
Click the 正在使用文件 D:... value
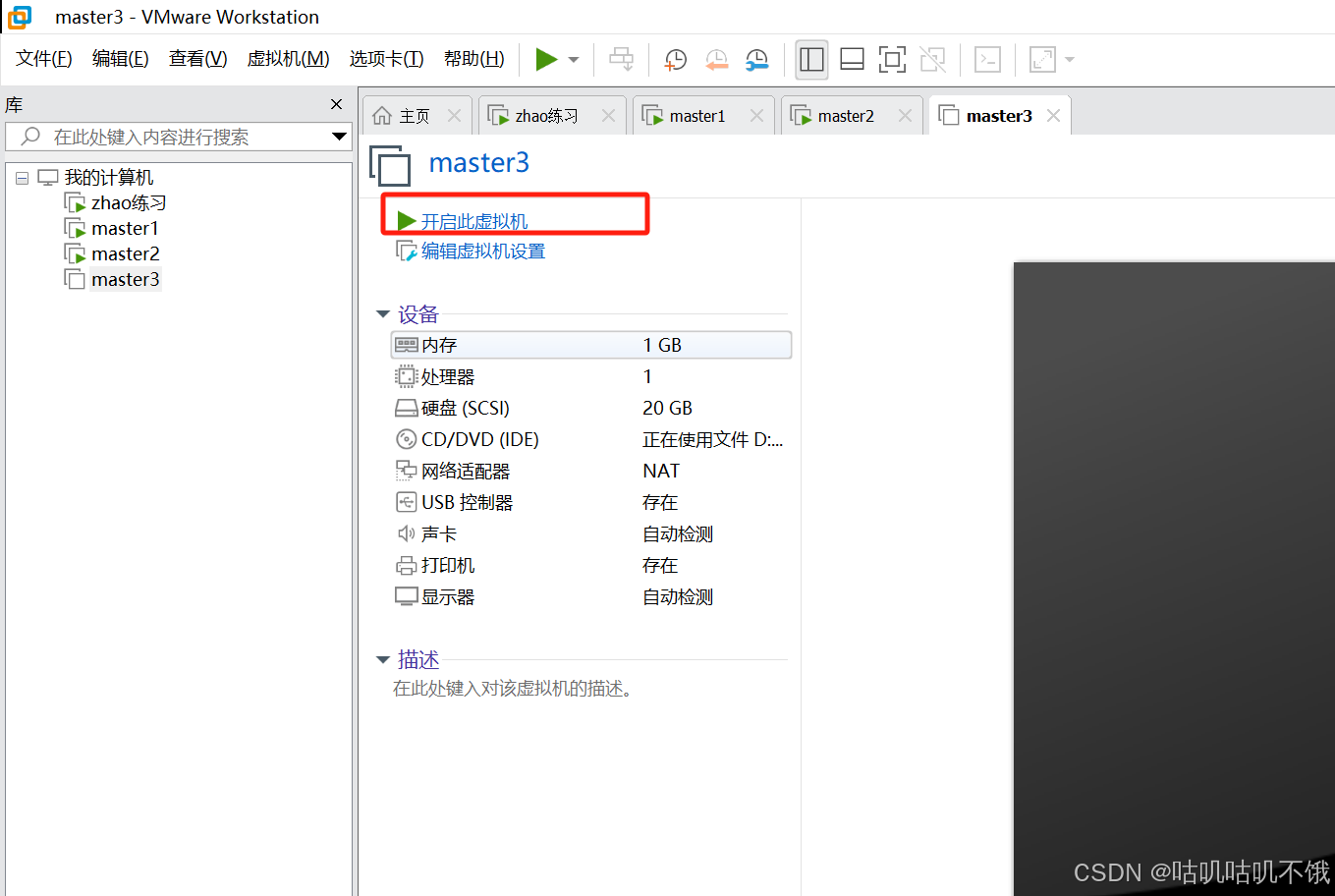click(x=713, y=439)
